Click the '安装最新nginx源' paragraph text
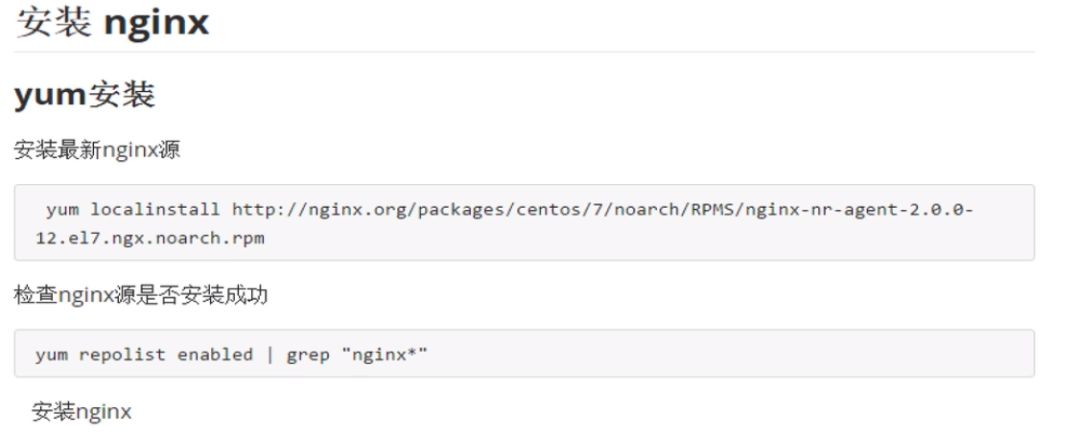This screenshot has height=435, width=1080. click(97, 150)
